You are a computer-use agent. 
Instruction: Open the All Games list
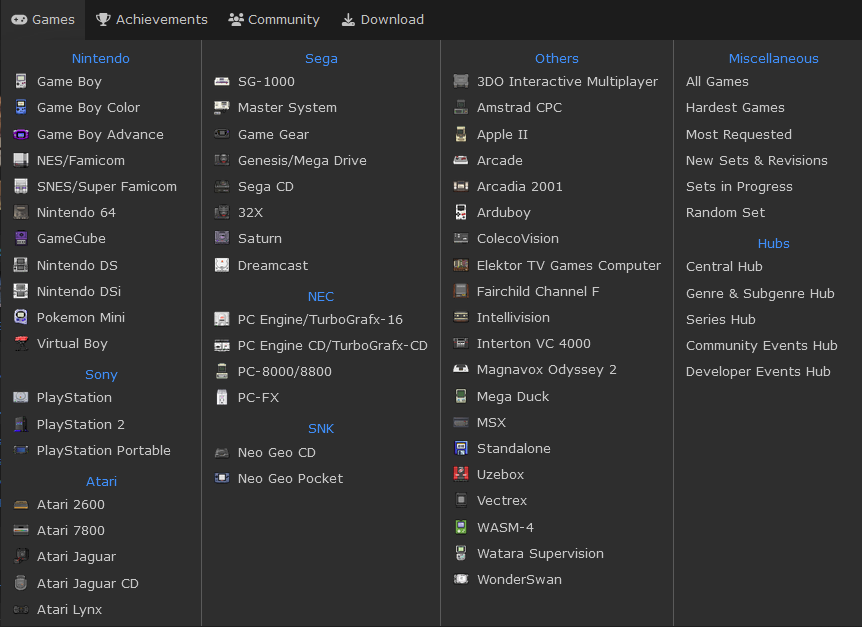pos(717,81)
